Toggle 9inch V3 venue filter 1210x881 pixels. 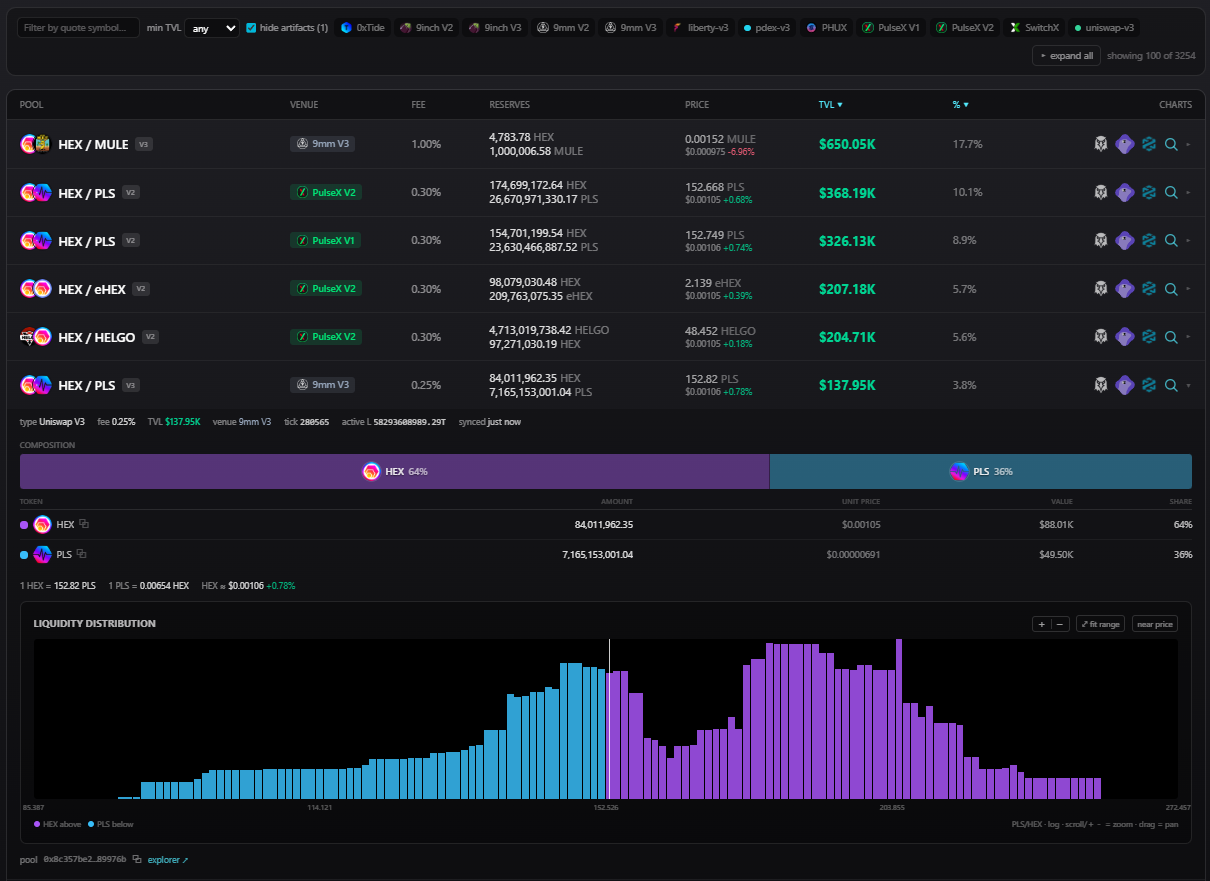[496, 28]
